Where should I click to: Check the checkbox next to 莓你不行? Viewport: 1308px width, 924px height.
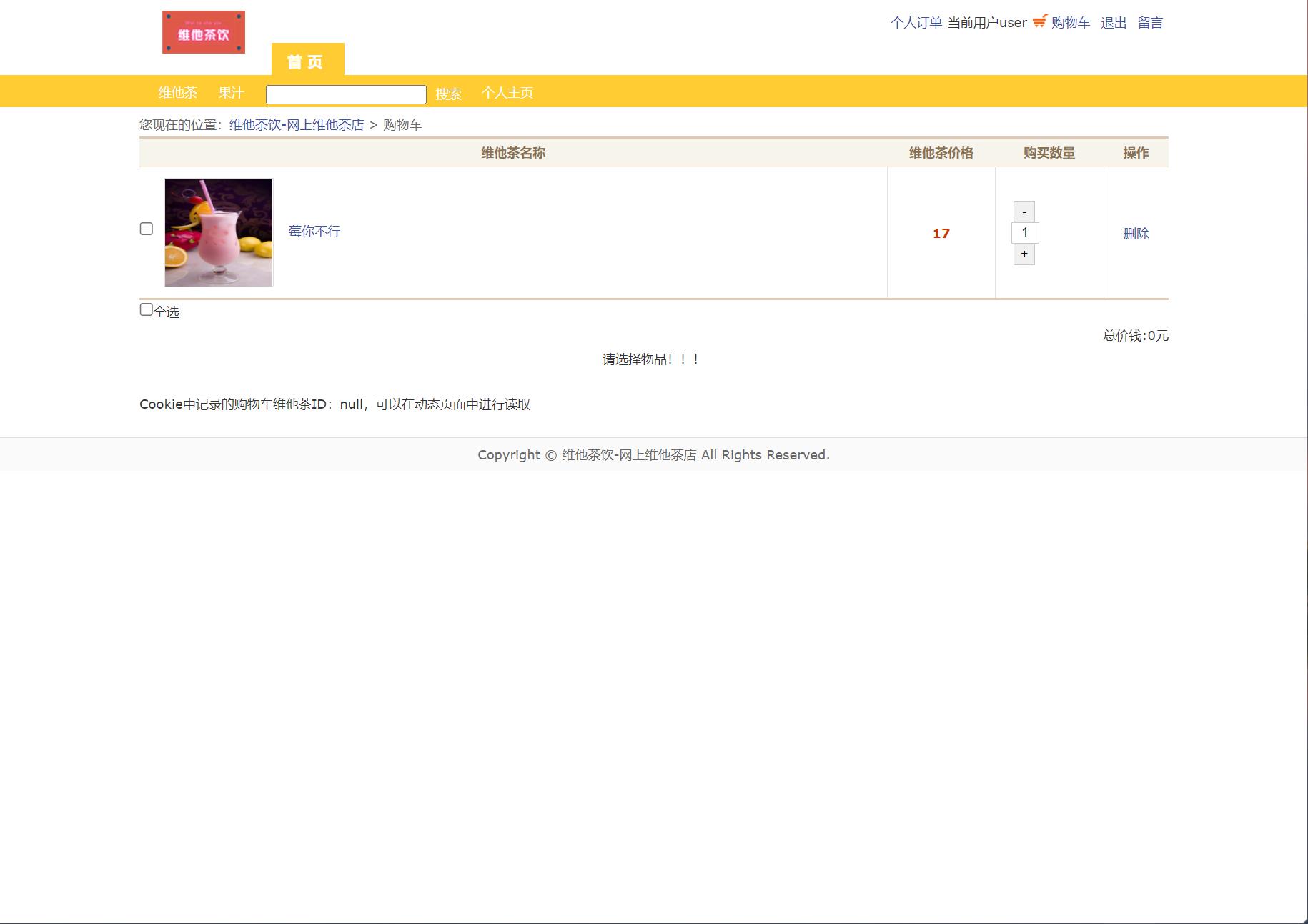click(x=147, y=229)
